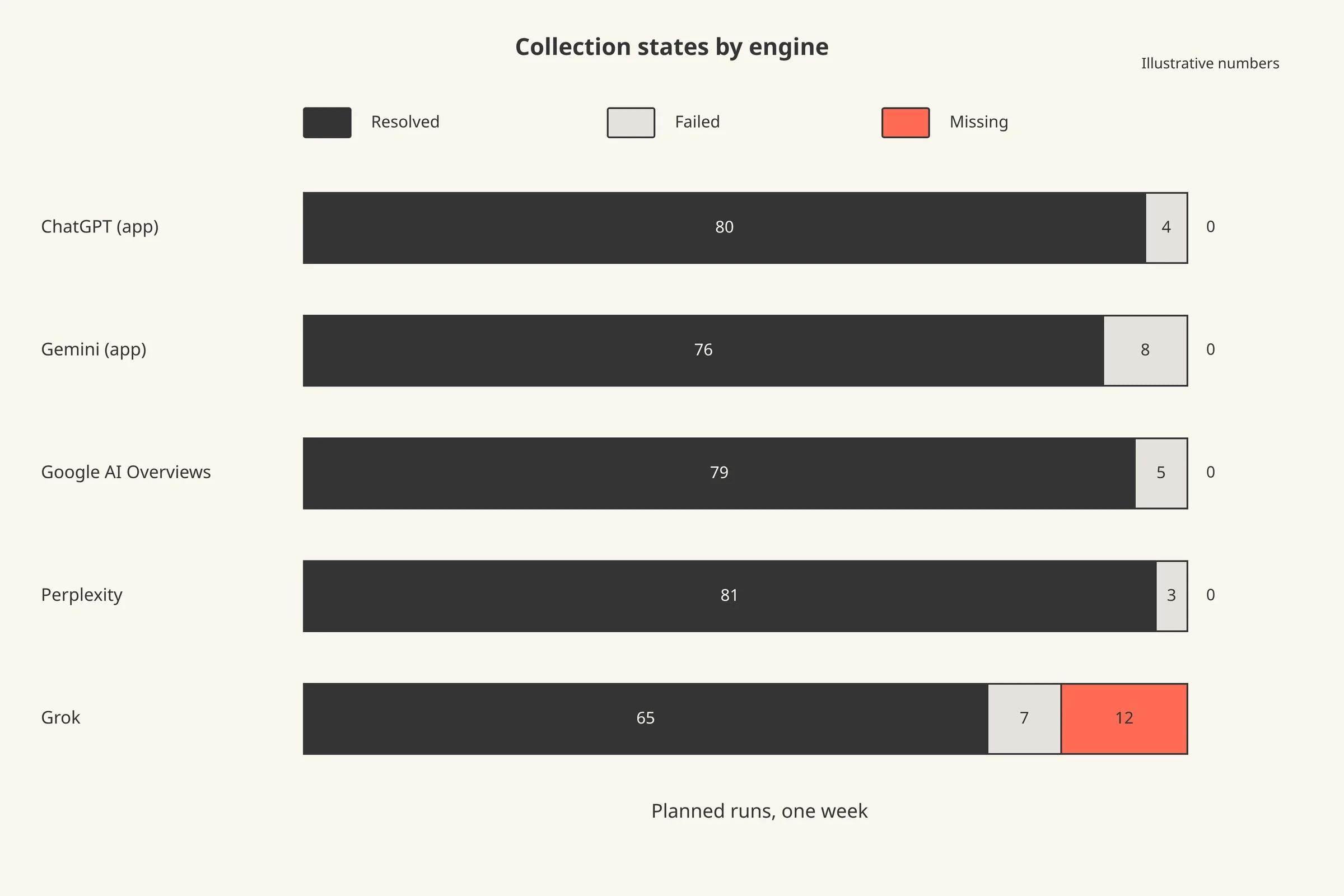This screenshot has width=1344, height=896.
Task: Select Grok missing segment showing 12
Action: 1124,719
